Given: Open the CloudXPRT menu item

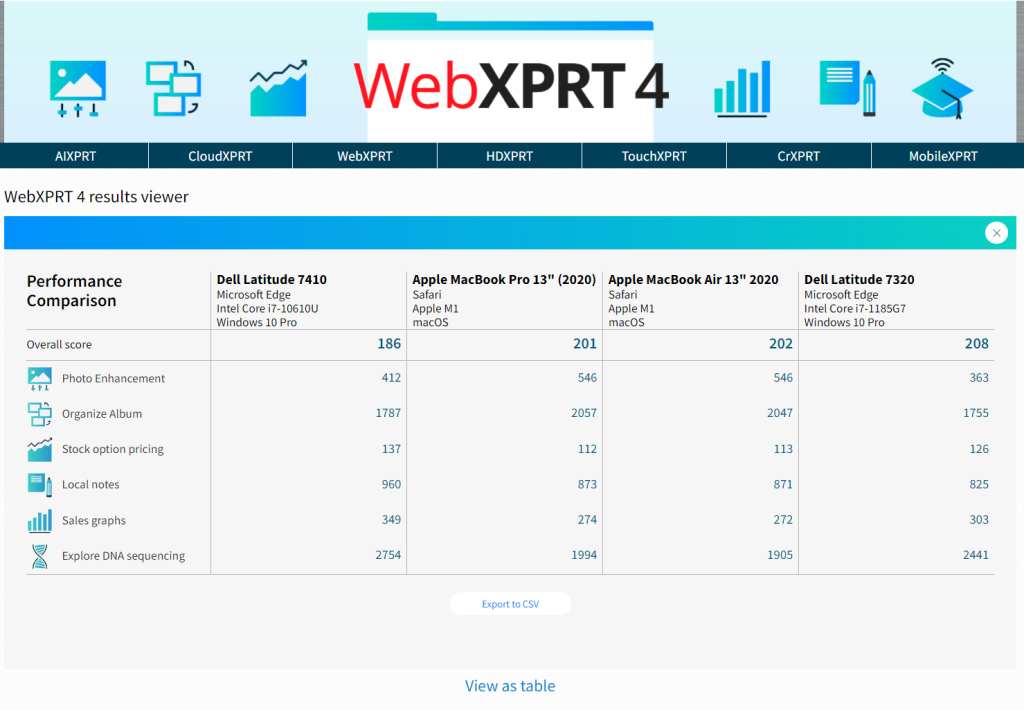Looking at the screenshot, I should click(x=220, y=156).
